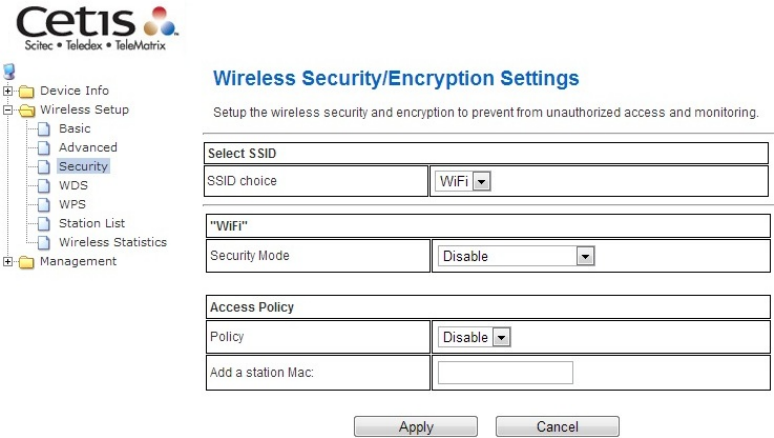Click the page icon beside Station List
This screenshot has height=438, width=774.
44,224
